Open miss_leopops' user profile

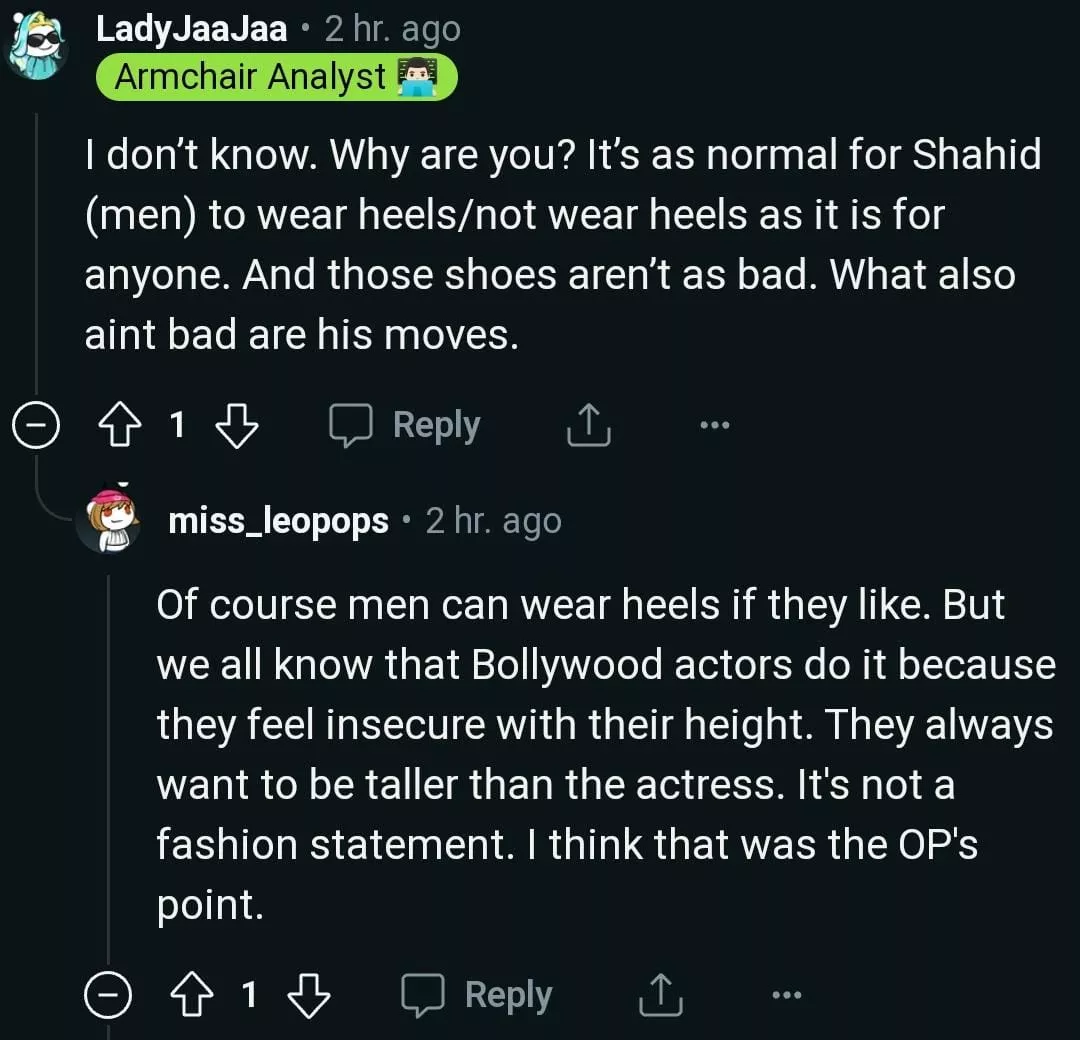[x=278, y=521]
